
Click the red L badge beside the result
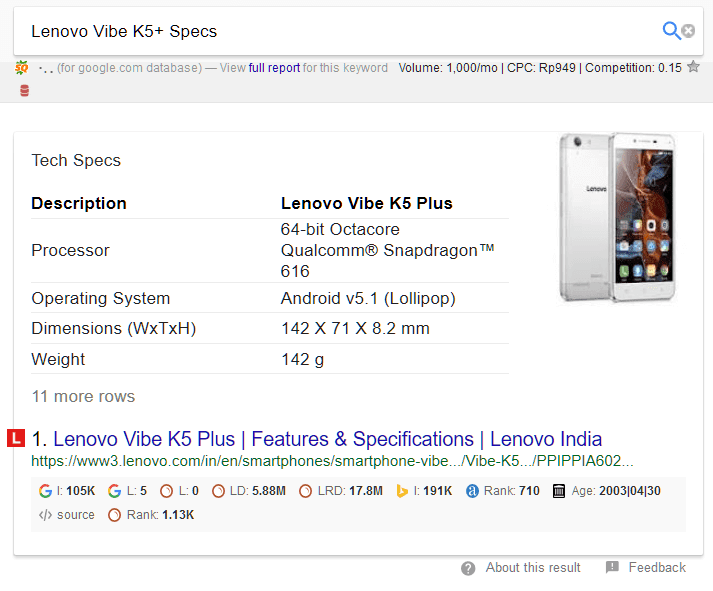[16, 438]
